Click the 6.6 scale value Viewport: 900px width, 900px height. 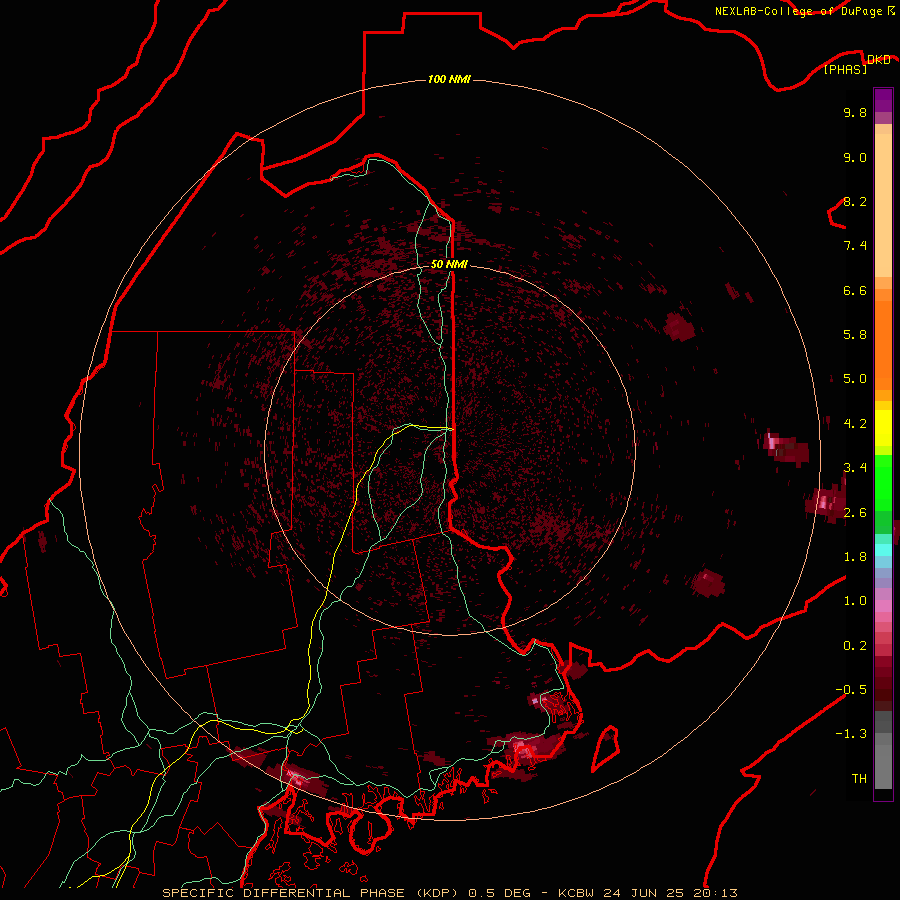point(855,290)
